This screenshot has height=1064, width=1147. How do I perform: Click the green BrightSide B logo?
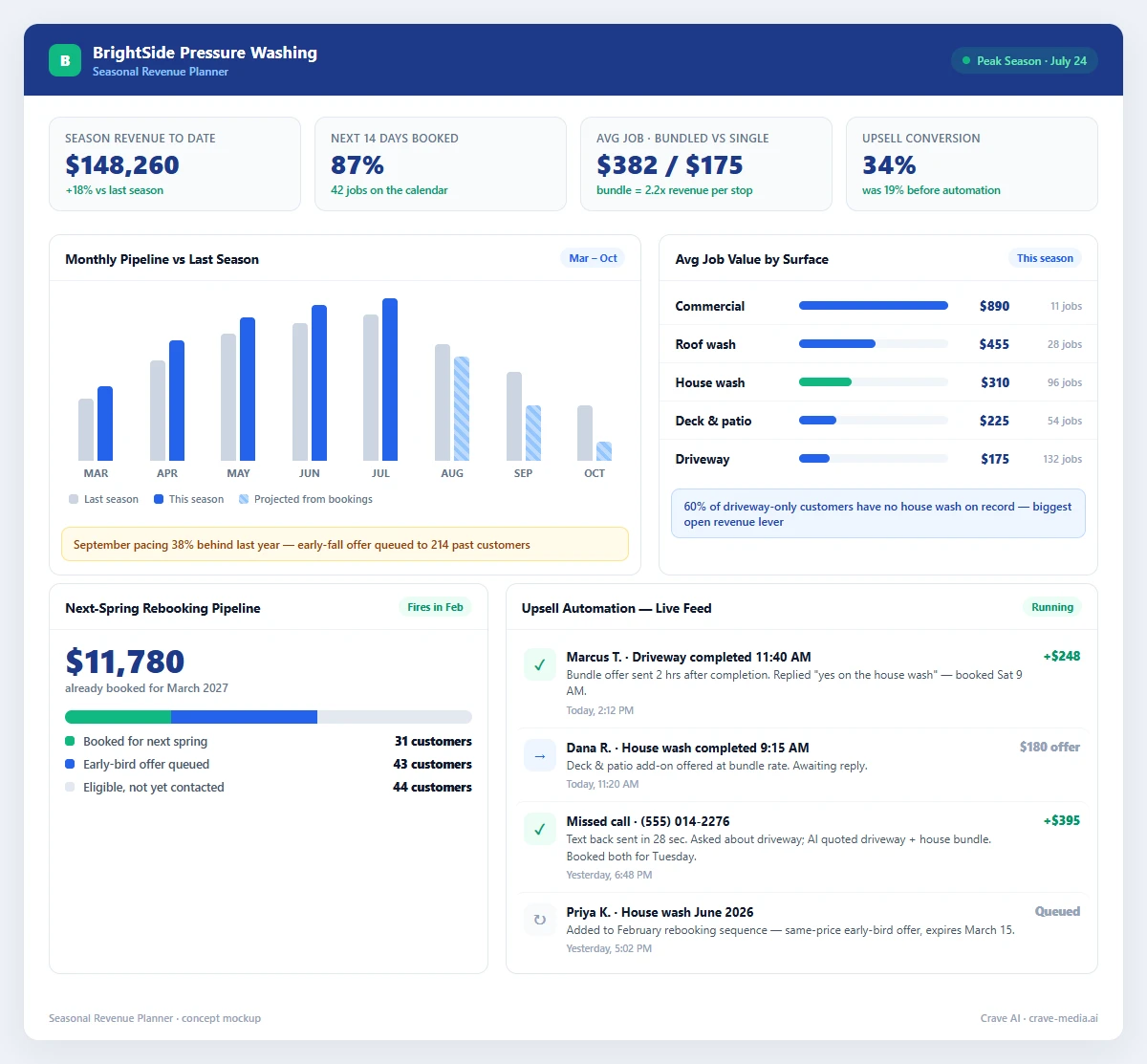pyautogui.click(x=65, y=60)
